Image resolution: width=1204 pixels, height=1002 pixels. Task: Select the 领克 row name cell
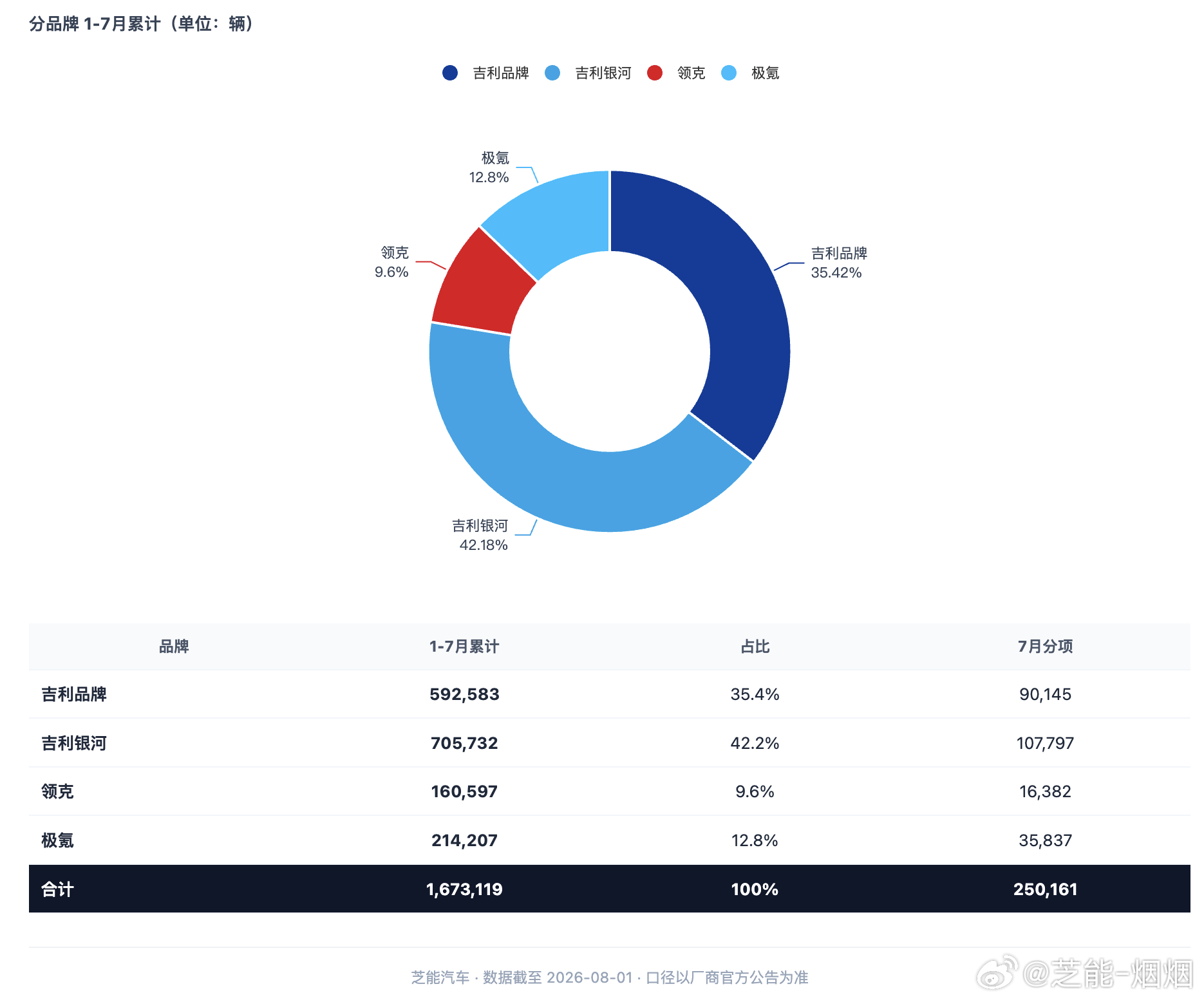tap(57, 791)
